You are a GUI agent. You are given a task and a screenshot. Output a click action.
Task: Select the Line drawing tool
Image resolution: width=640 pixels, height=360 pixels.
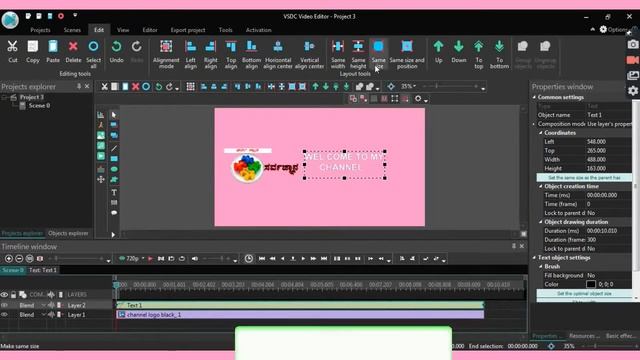114,148
